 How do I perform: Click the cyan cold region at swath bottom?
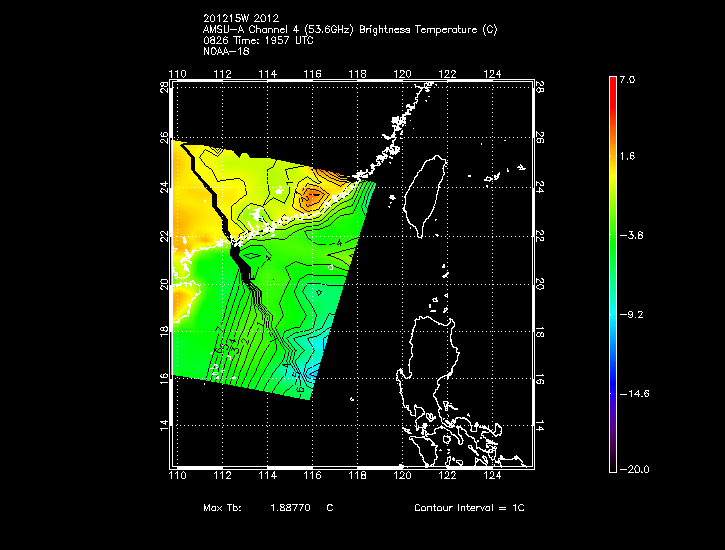point(310,355)
